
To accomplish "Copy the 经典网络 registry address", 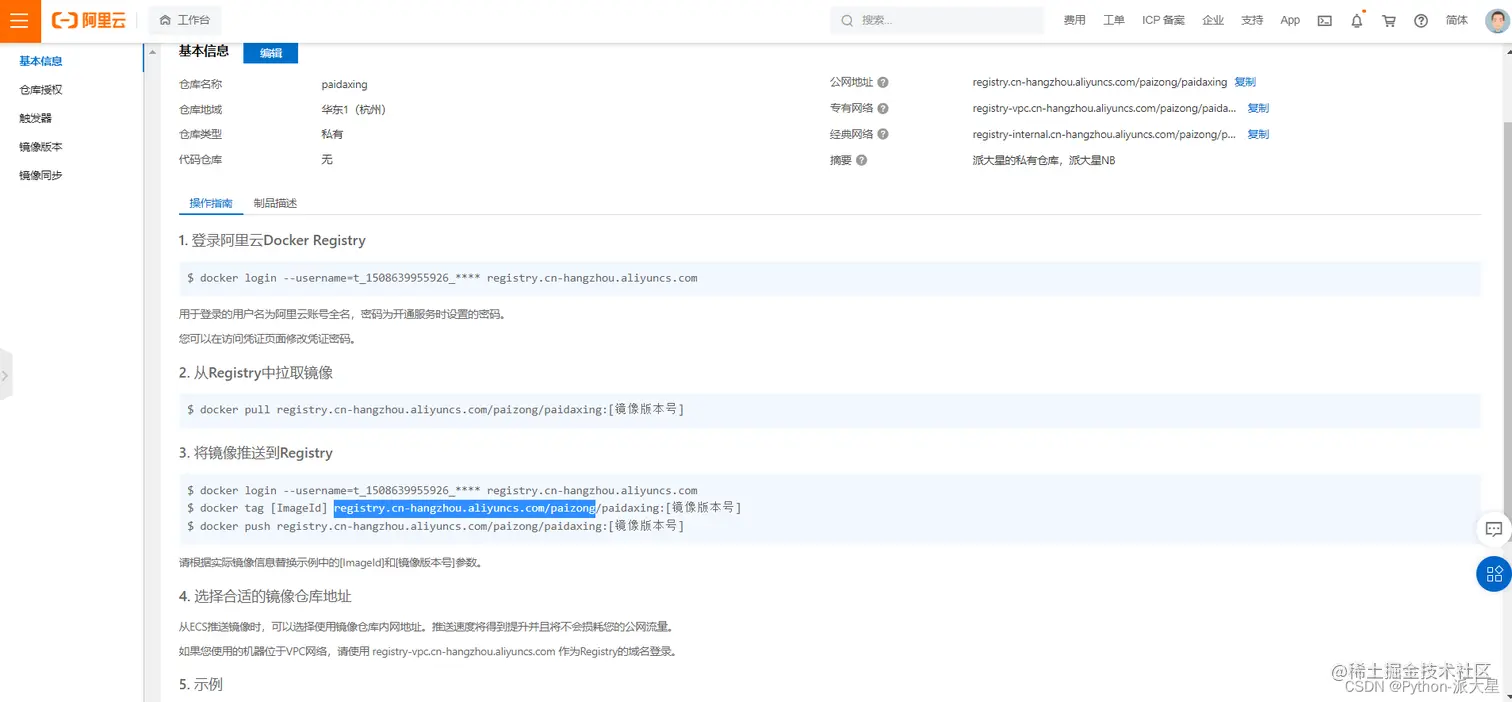I will 1258,134.
